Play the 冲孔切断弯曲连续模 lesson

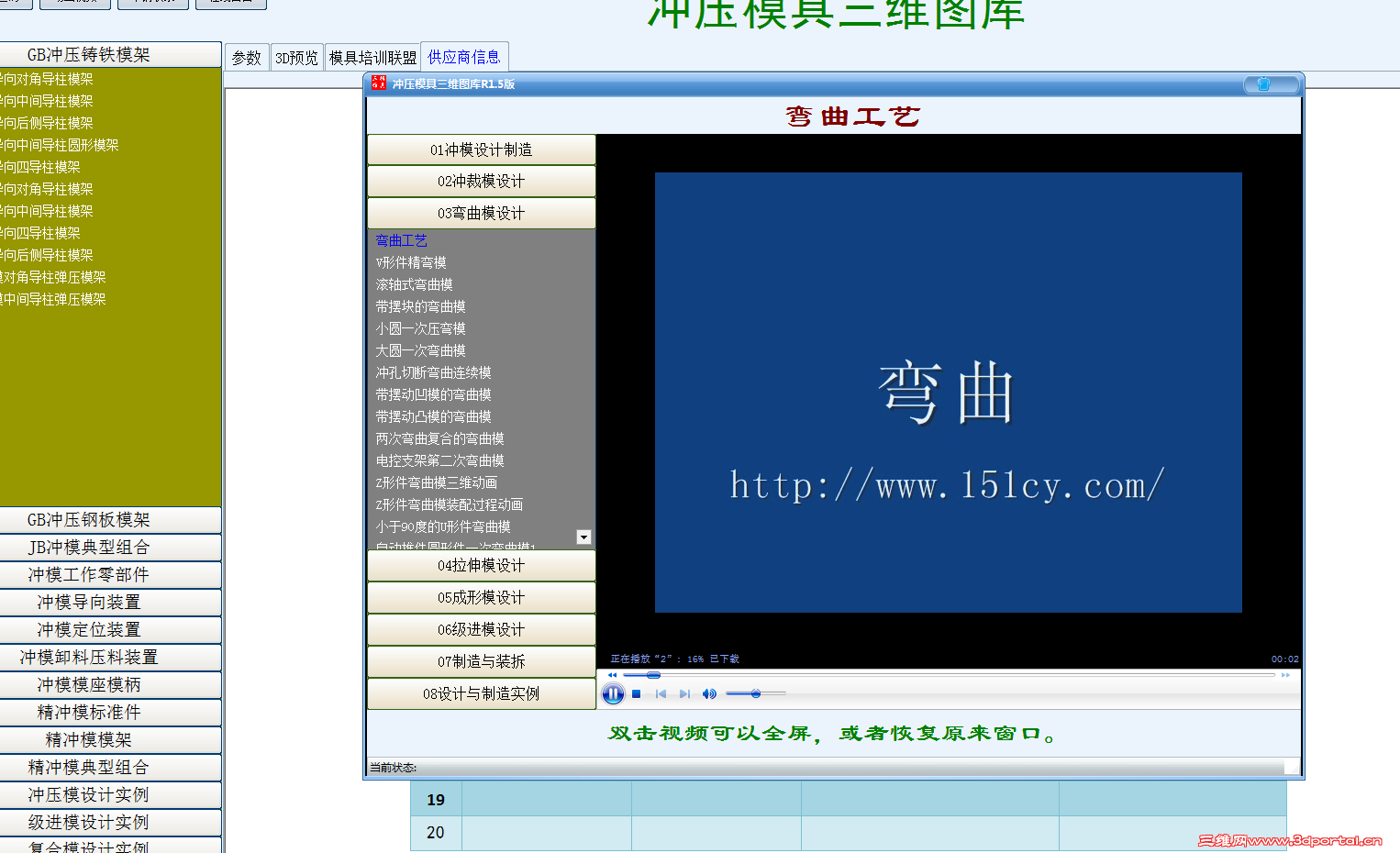coord(434,373)
